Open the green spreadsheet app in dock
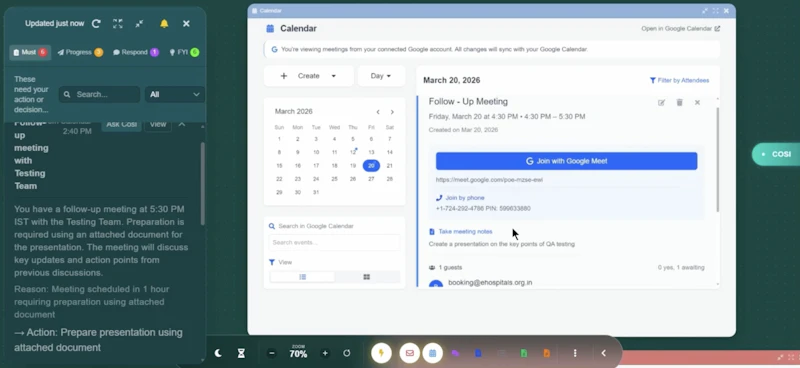 pos(523,353)
